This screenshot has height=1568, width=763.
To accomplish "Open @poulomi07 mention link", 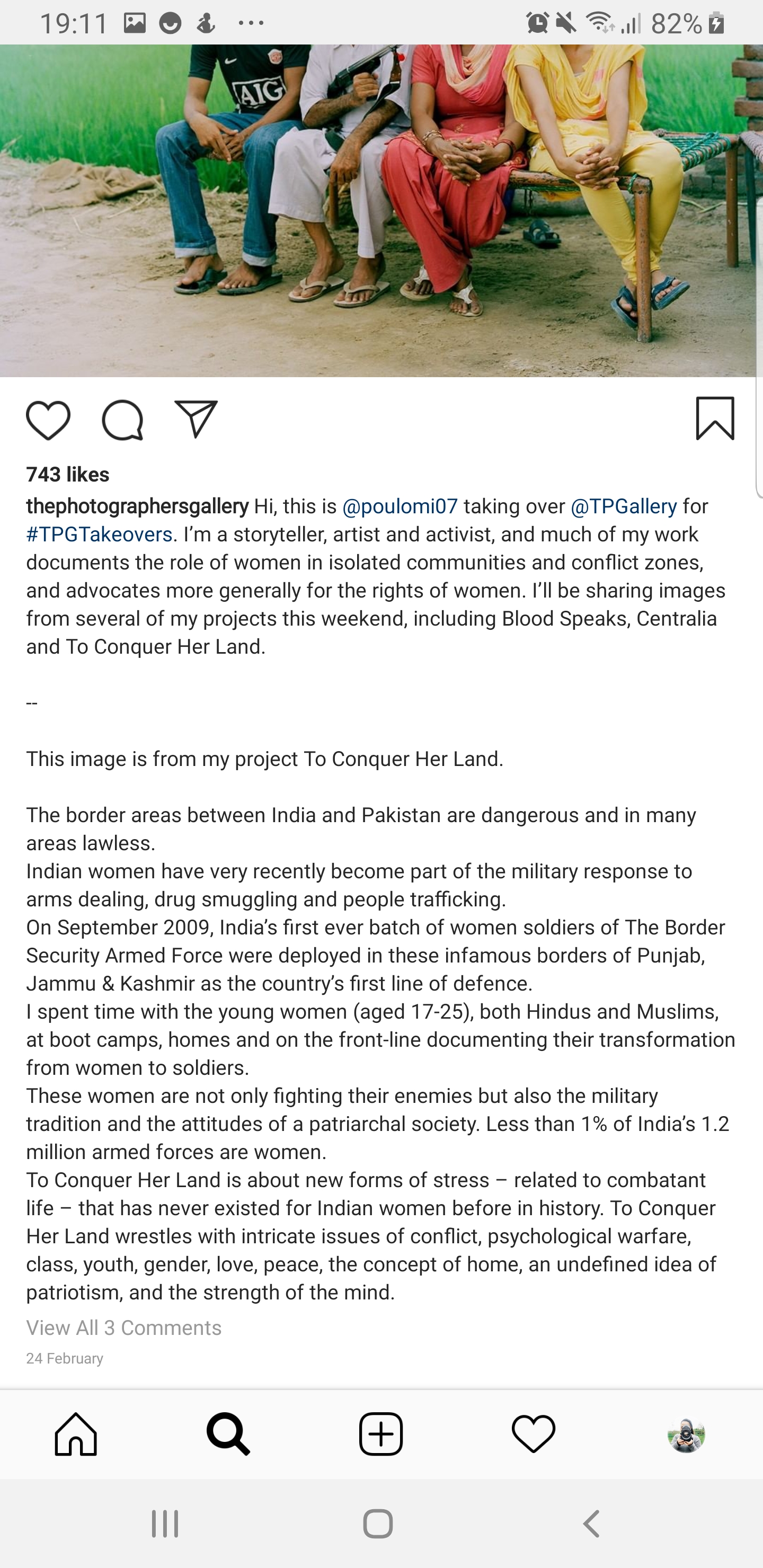I will coord(400,506).
